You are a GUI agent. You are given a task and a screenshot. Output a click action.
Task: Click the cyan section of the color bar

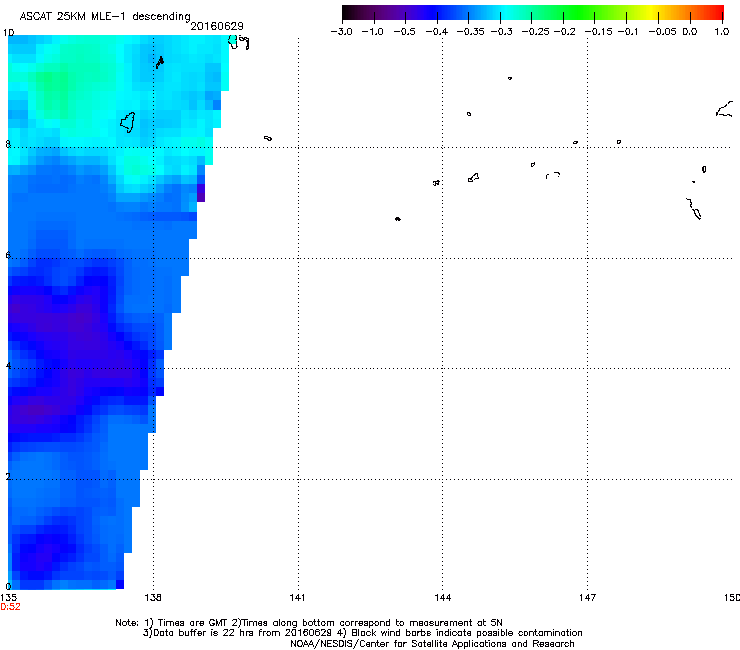505,13
